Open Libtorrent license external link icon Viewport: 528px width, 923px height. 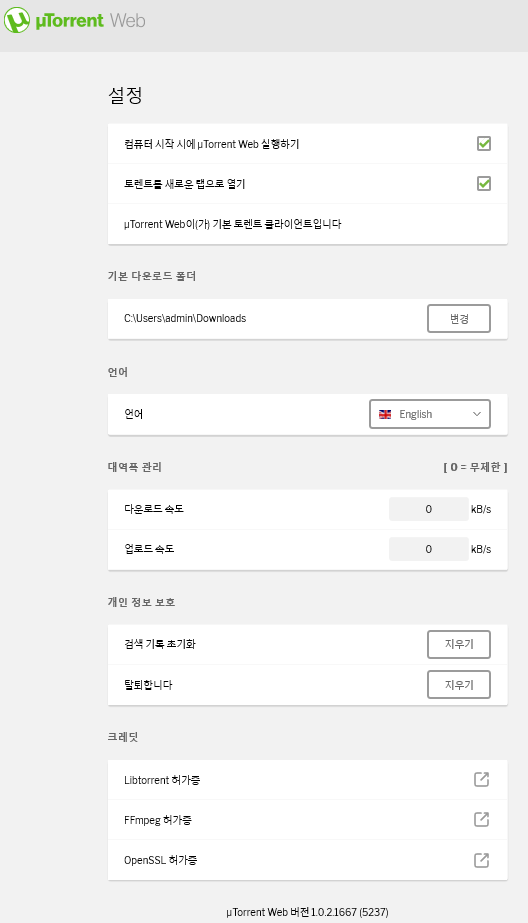point(481,779)
